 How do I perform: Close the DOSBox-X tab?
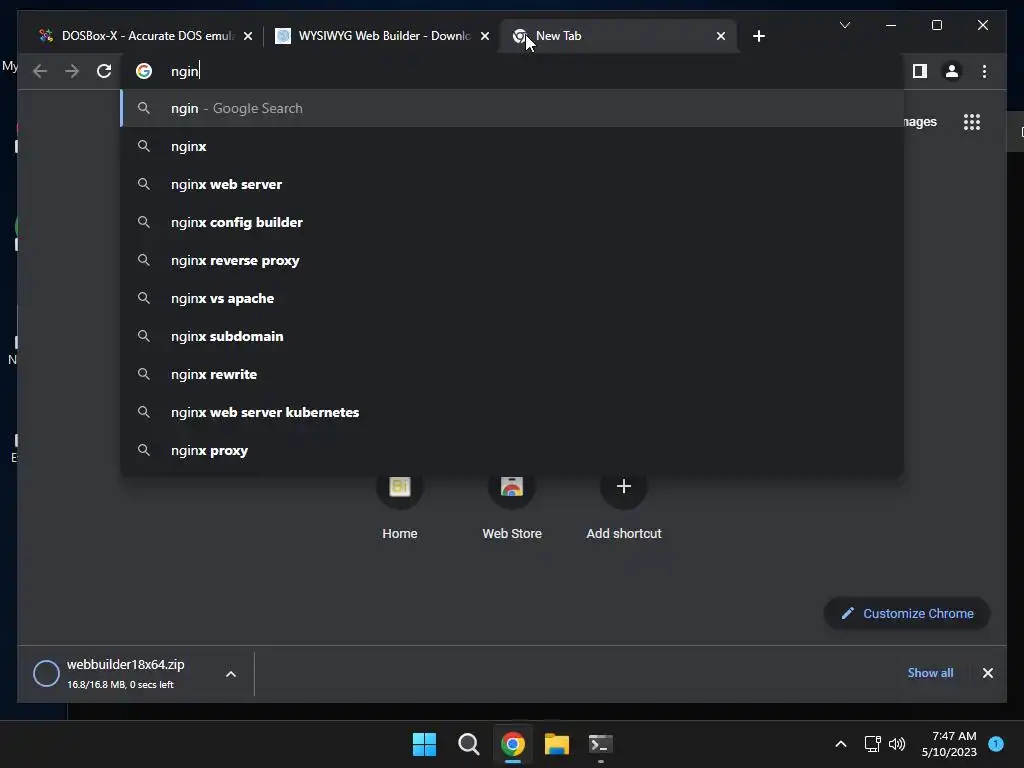point(248,37)
